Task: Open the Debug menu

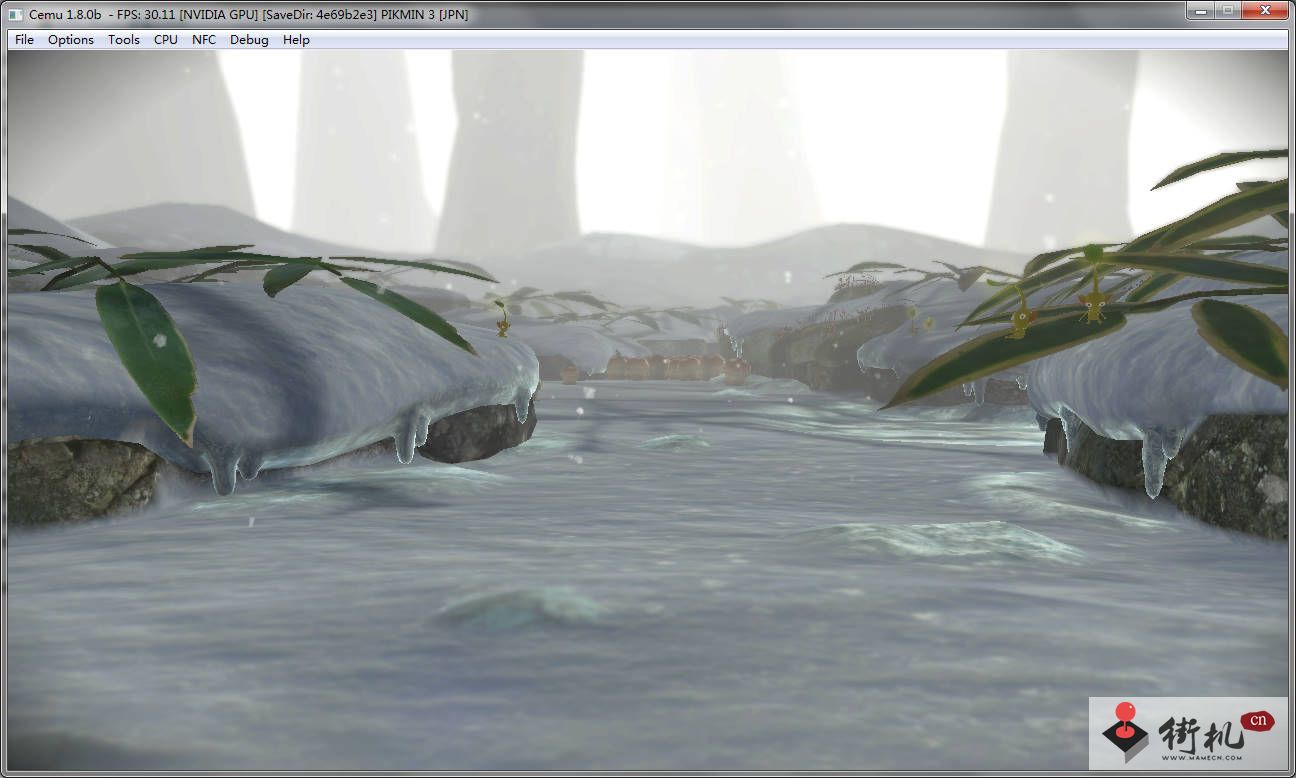Action: pos(249,40)
